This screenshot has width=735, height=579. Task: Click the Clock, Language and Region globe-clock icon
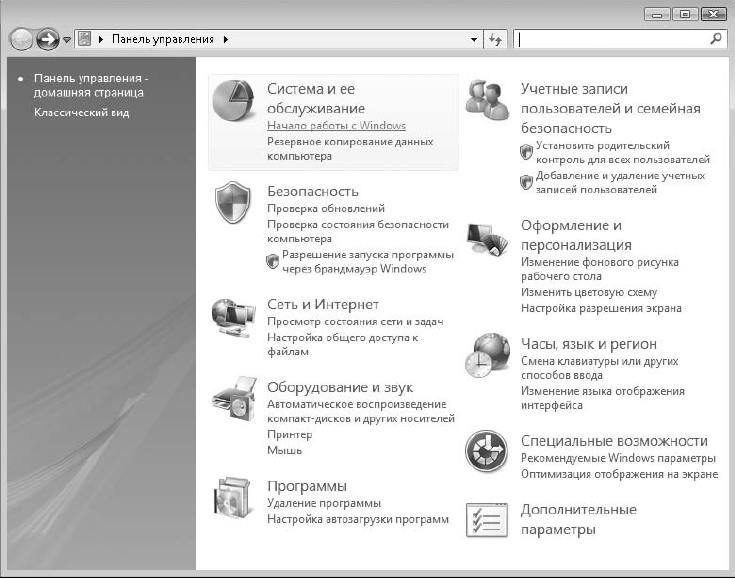487,355
